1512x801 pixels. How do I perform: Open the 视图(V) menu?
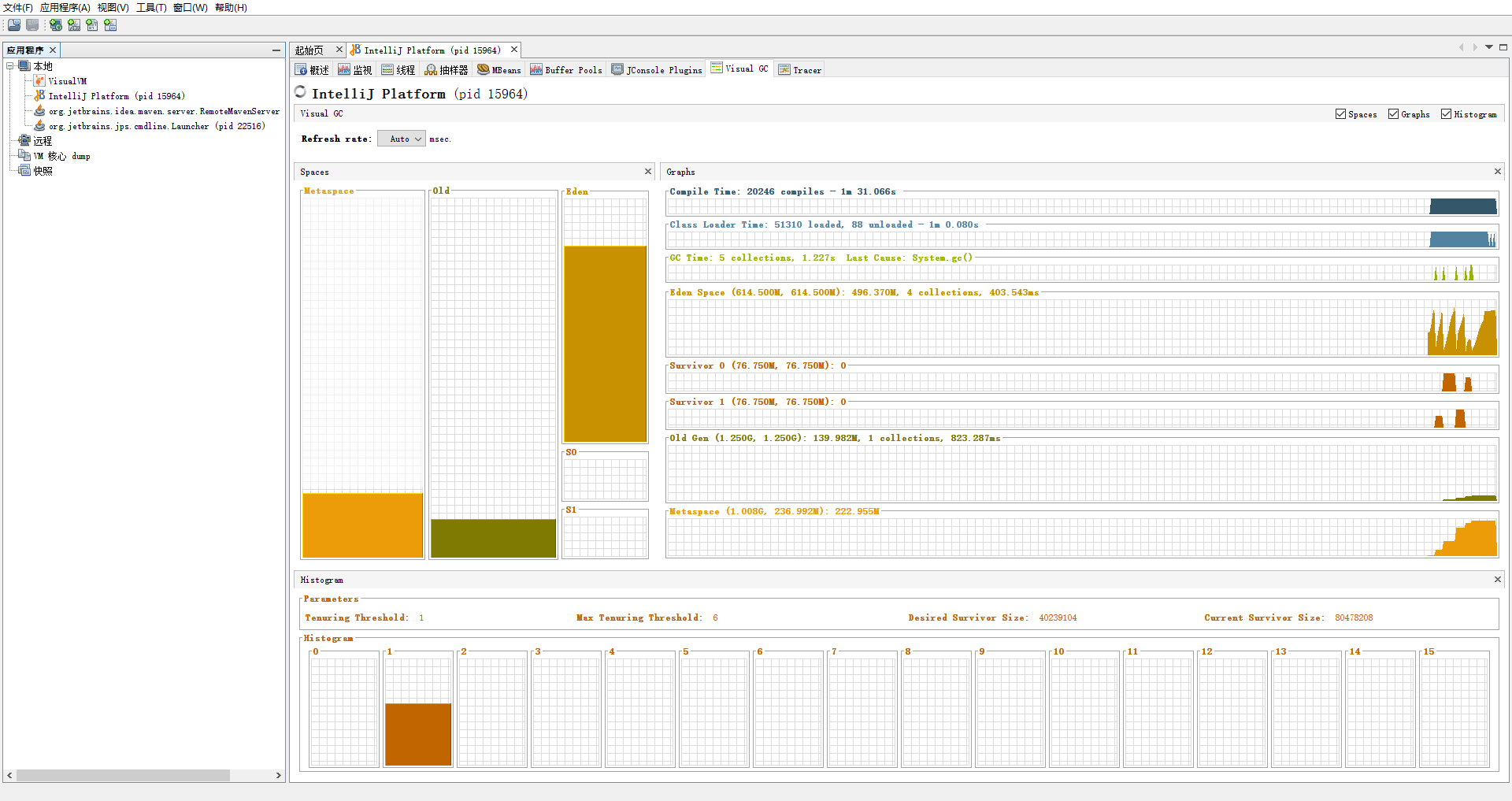pos(113,8)
